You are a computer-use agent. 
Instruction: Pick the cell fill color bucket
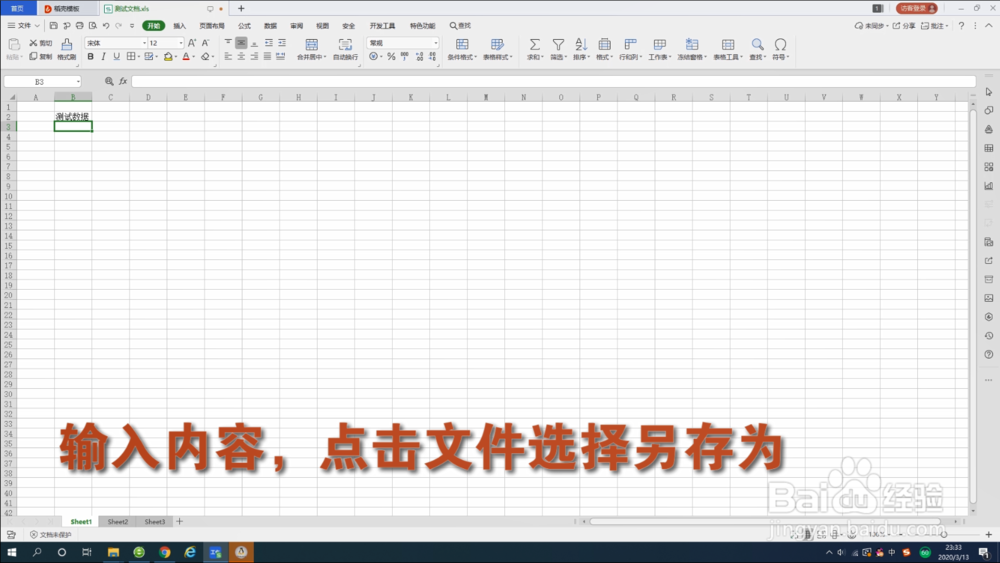[x=168, y=57]
